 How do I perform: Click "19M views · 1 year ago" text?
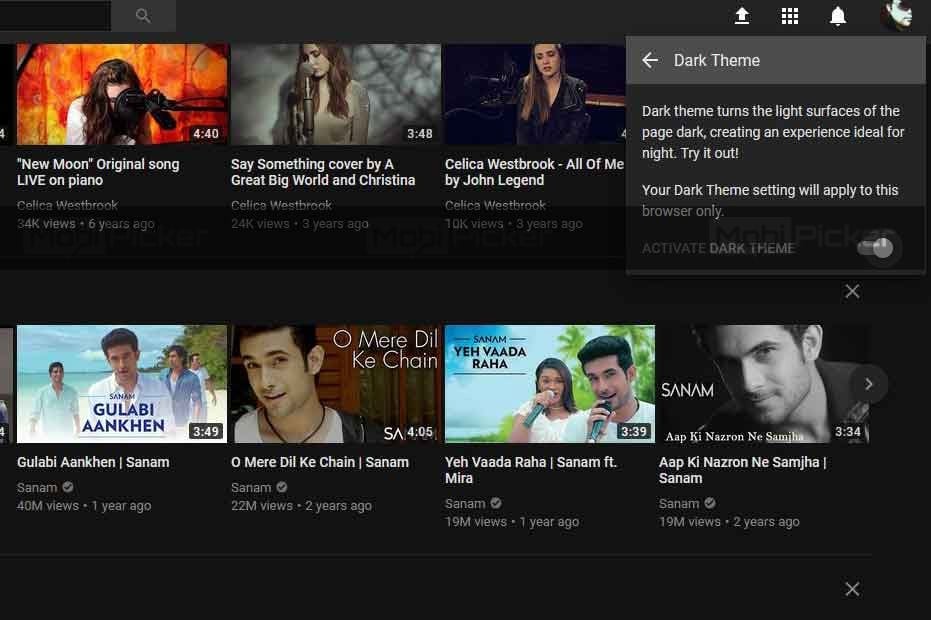coord(512,522)
